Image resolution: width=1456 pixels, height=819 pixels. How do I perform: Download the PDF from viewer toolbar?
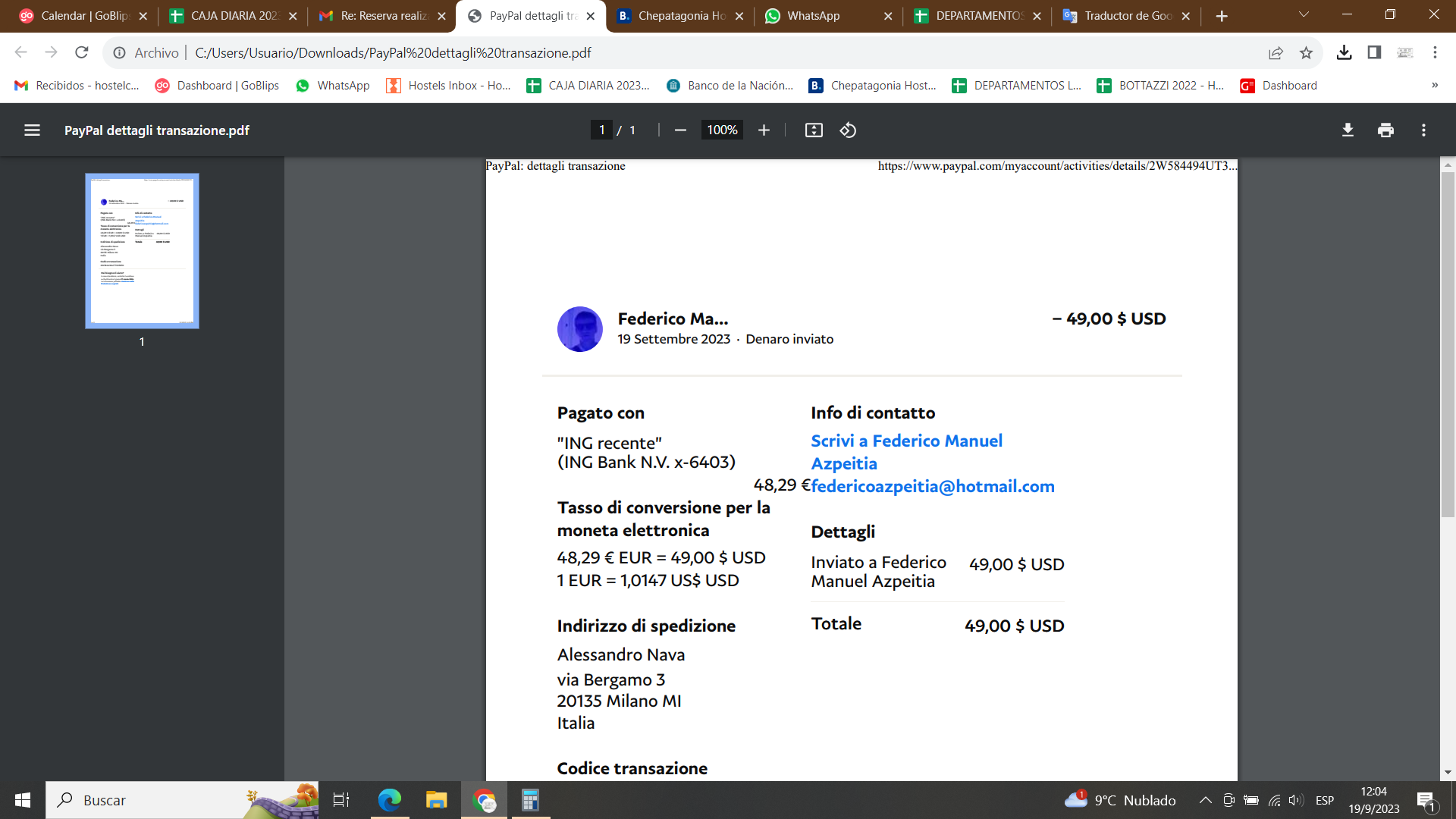[1348, 130]
